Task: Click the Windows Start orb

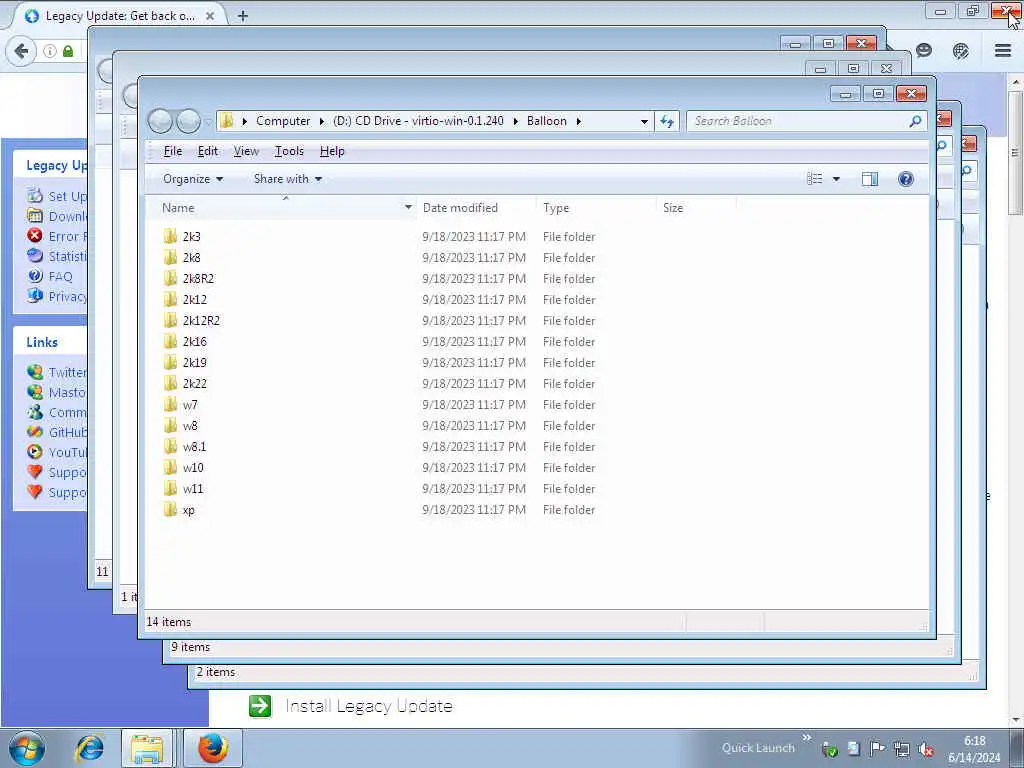Action: 27,748
